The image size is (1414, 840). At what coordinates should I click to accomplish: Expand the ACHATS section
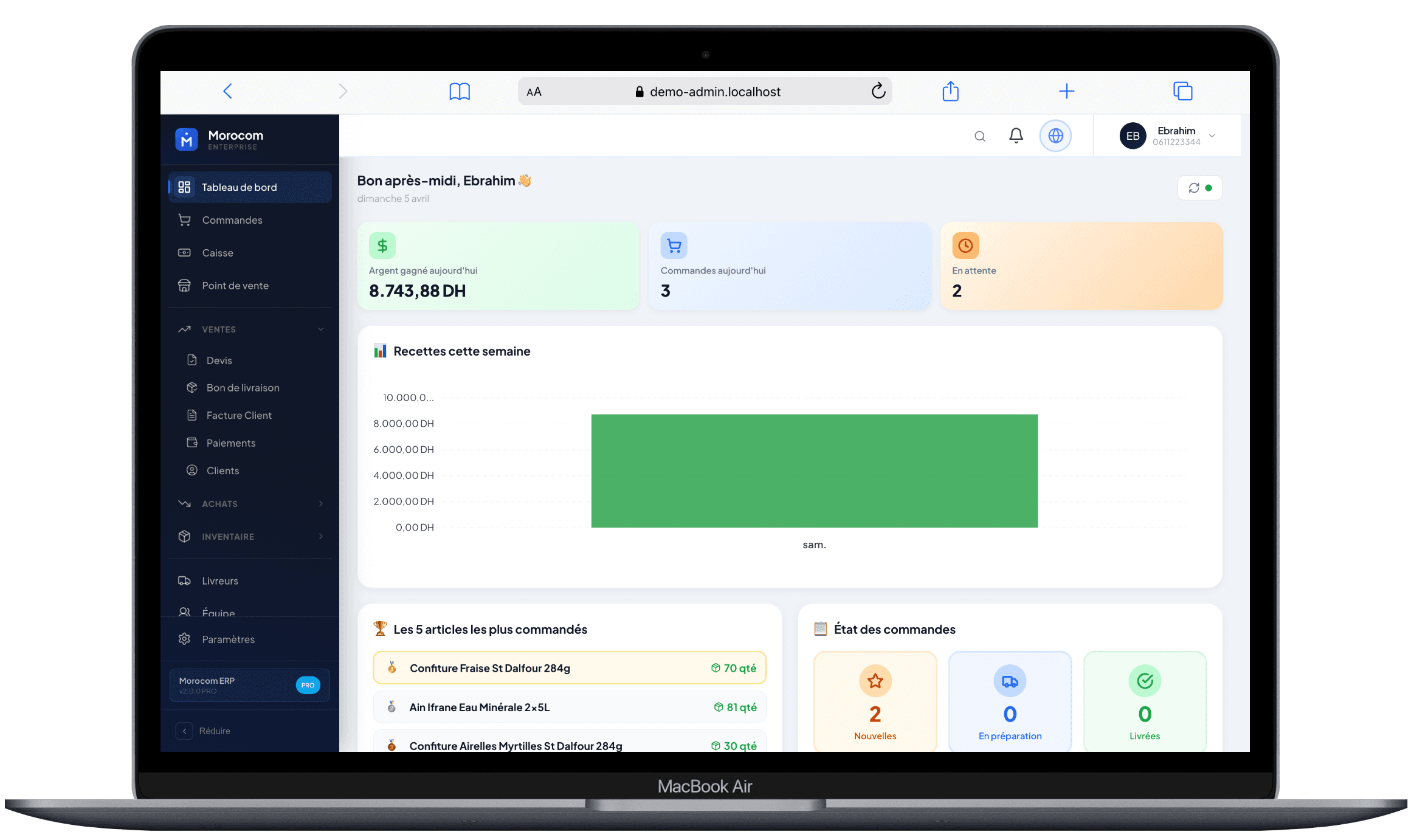(x=320, y=503)
